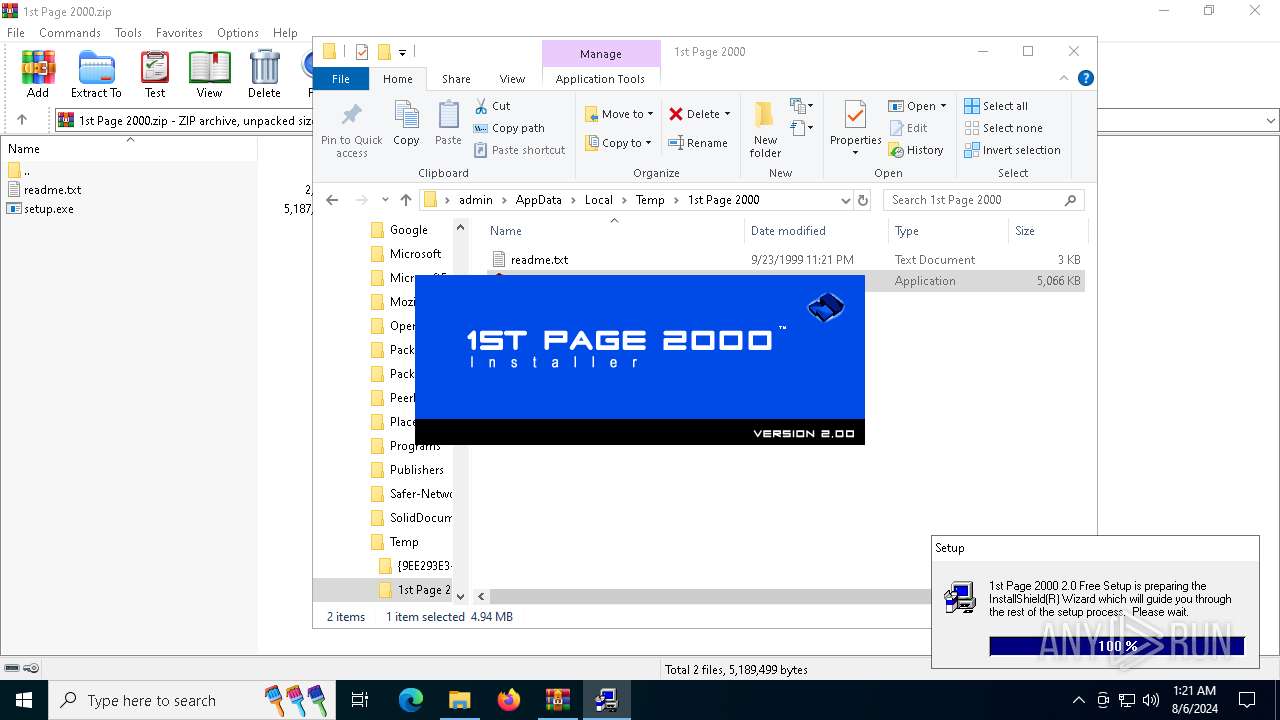Select the Temp folder in navigation tree
1280x720 pixels.
[404, 542]
